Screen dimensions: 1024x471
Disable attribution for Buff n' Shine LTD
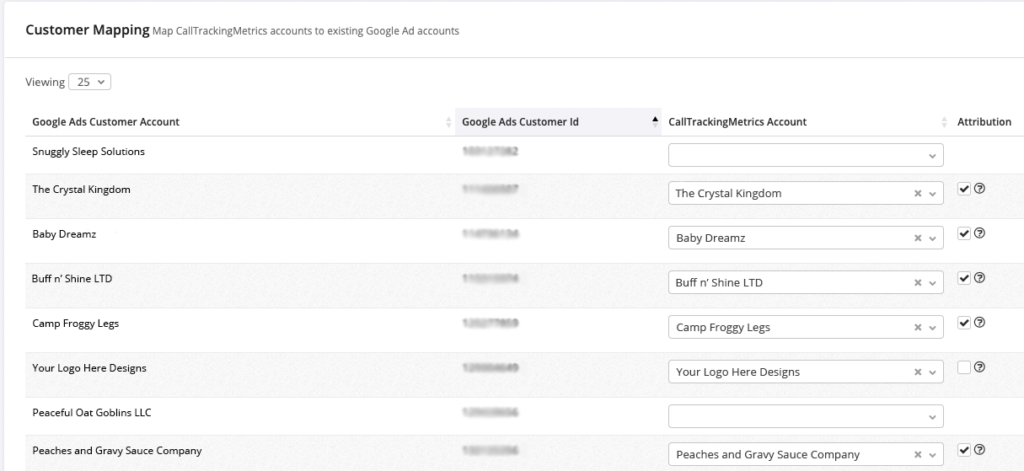(x=964, y=278)
